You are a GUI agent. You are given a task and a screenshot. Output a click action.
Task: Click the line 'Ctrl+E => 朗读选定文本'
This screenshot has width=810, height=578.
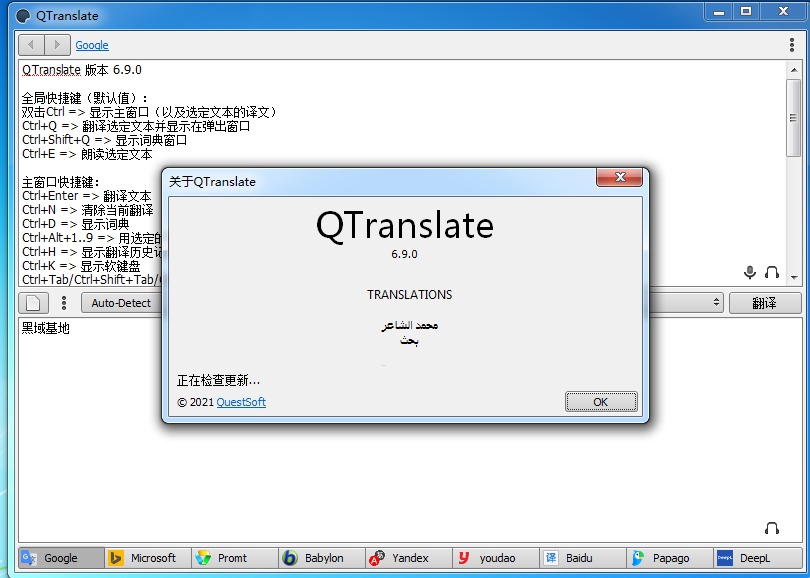(x=87, y=154)
